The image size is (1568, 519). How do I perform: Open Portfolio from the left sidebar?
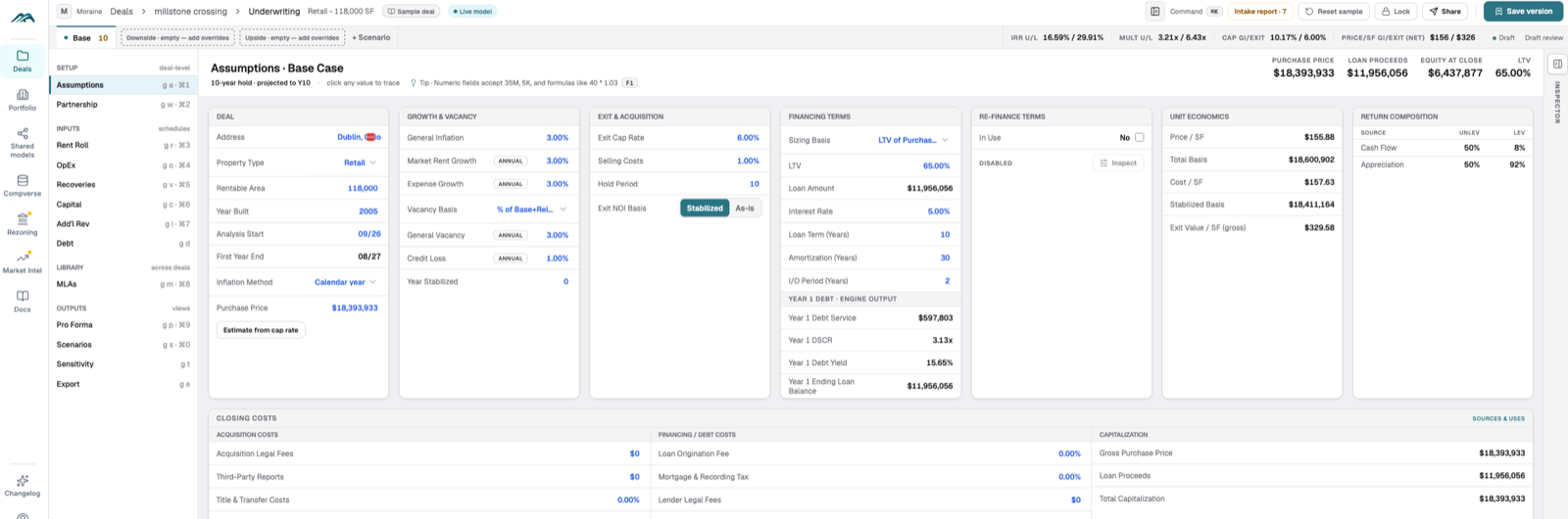point(23,100)
